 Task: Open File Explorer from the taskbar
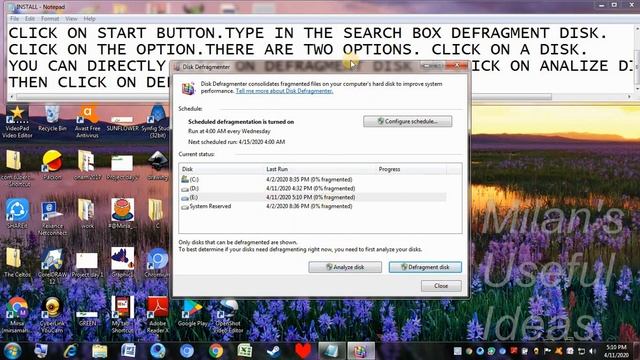(x=99, y=351)
